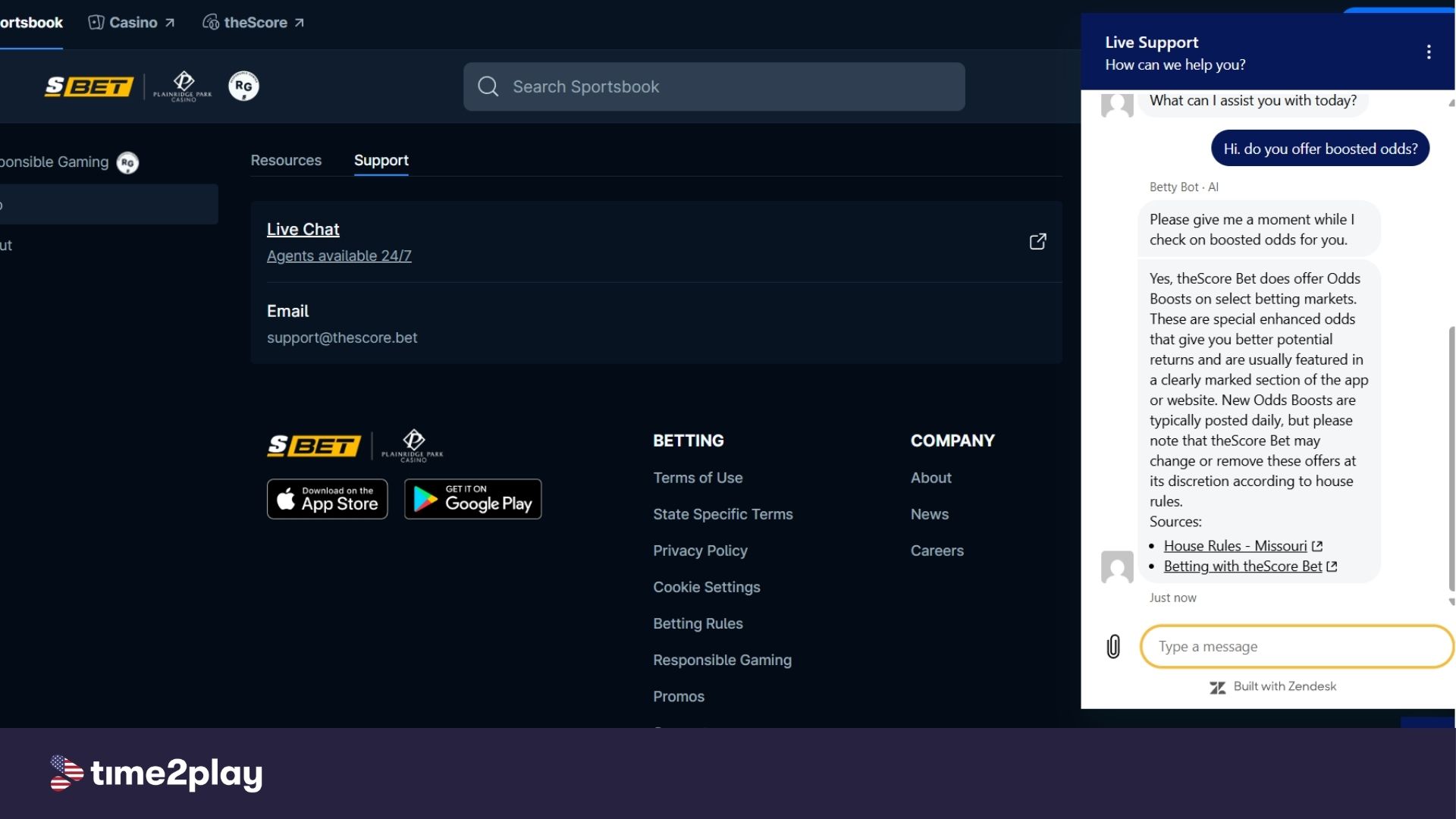Click support@thescore.bet email address
This screenshot has width=1456, height=819.
pyautogui.click(x=342, y=338)
